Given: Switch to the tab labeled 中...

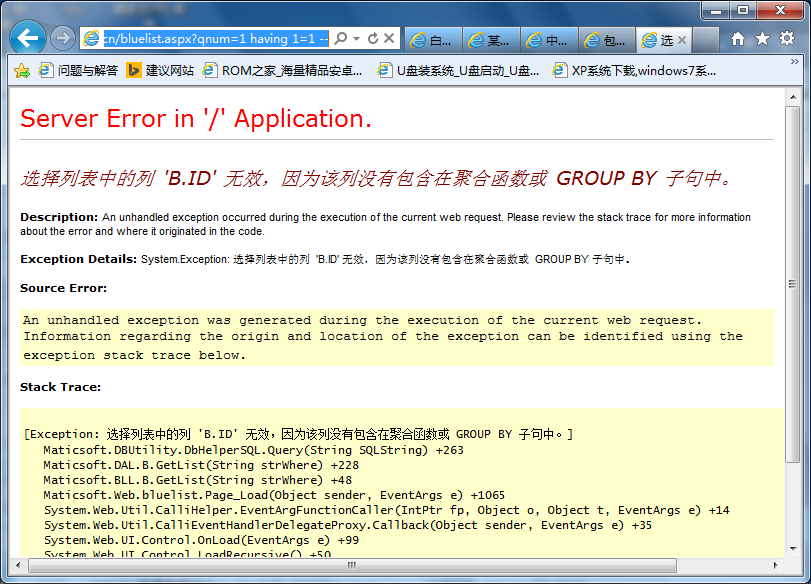Looking at the screenshot, I should (549, 40).
